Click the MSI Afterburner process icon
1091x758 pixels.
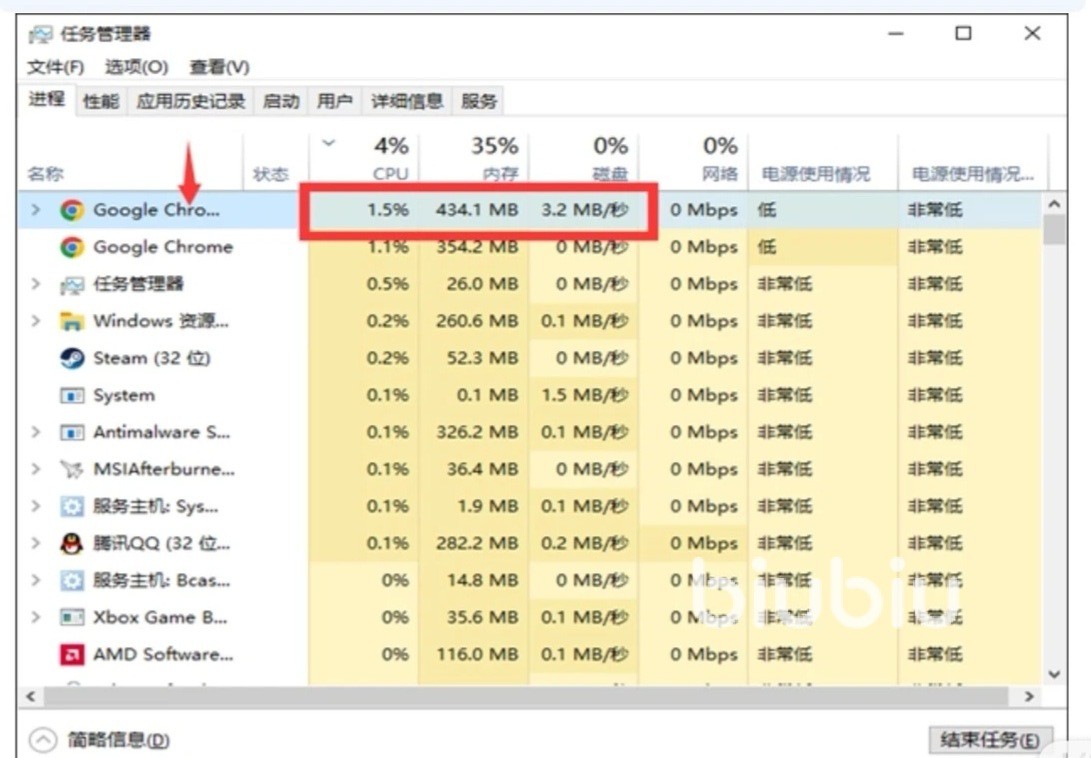coord(71,469)
